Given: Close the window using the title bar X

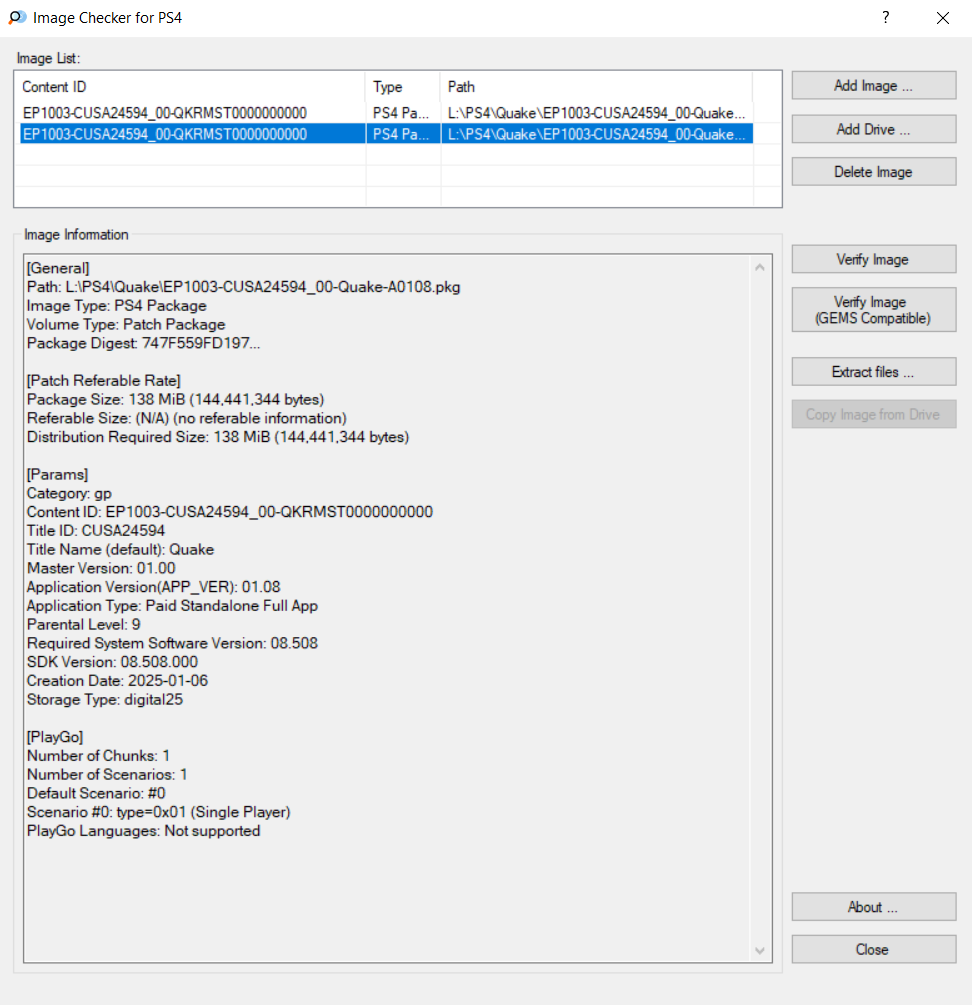Looking at the screenshot, I should [943, 17].
